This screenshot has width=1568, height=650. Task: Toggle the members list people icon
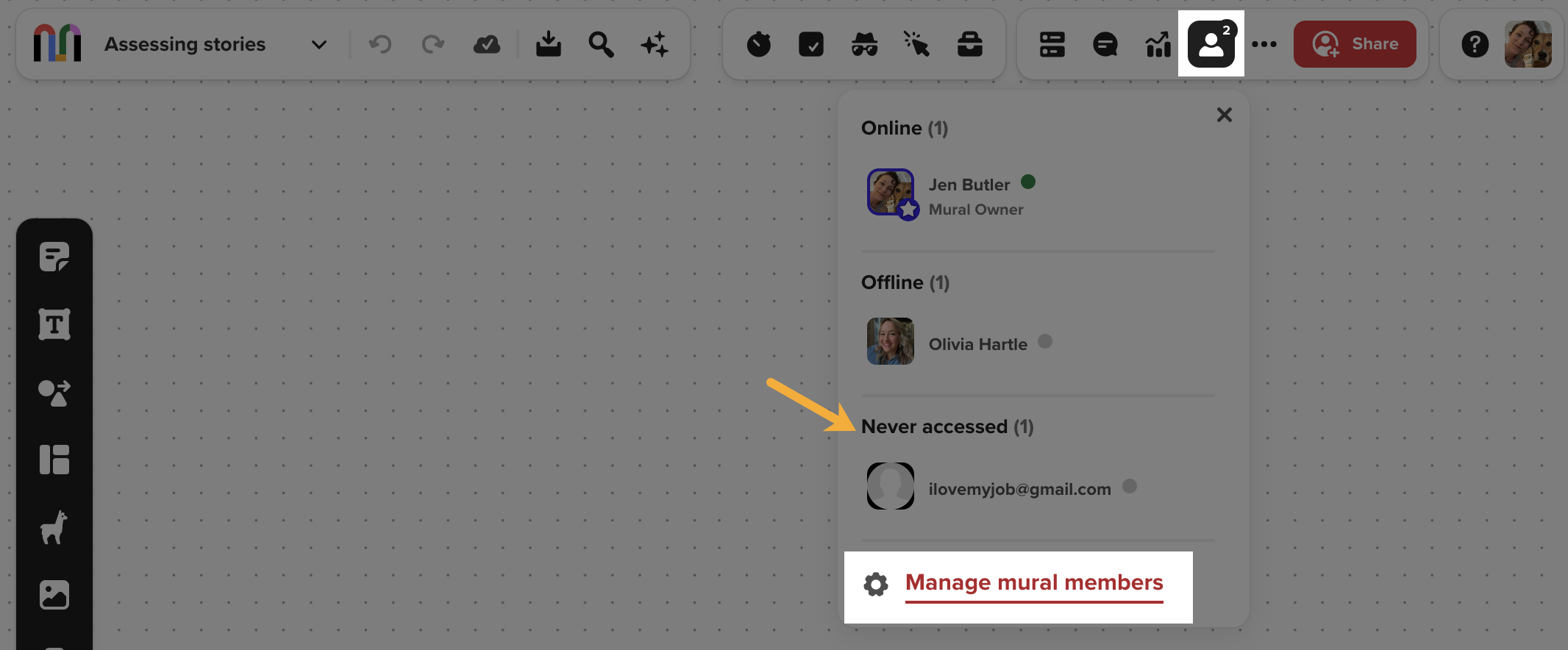click(1211, 44)
